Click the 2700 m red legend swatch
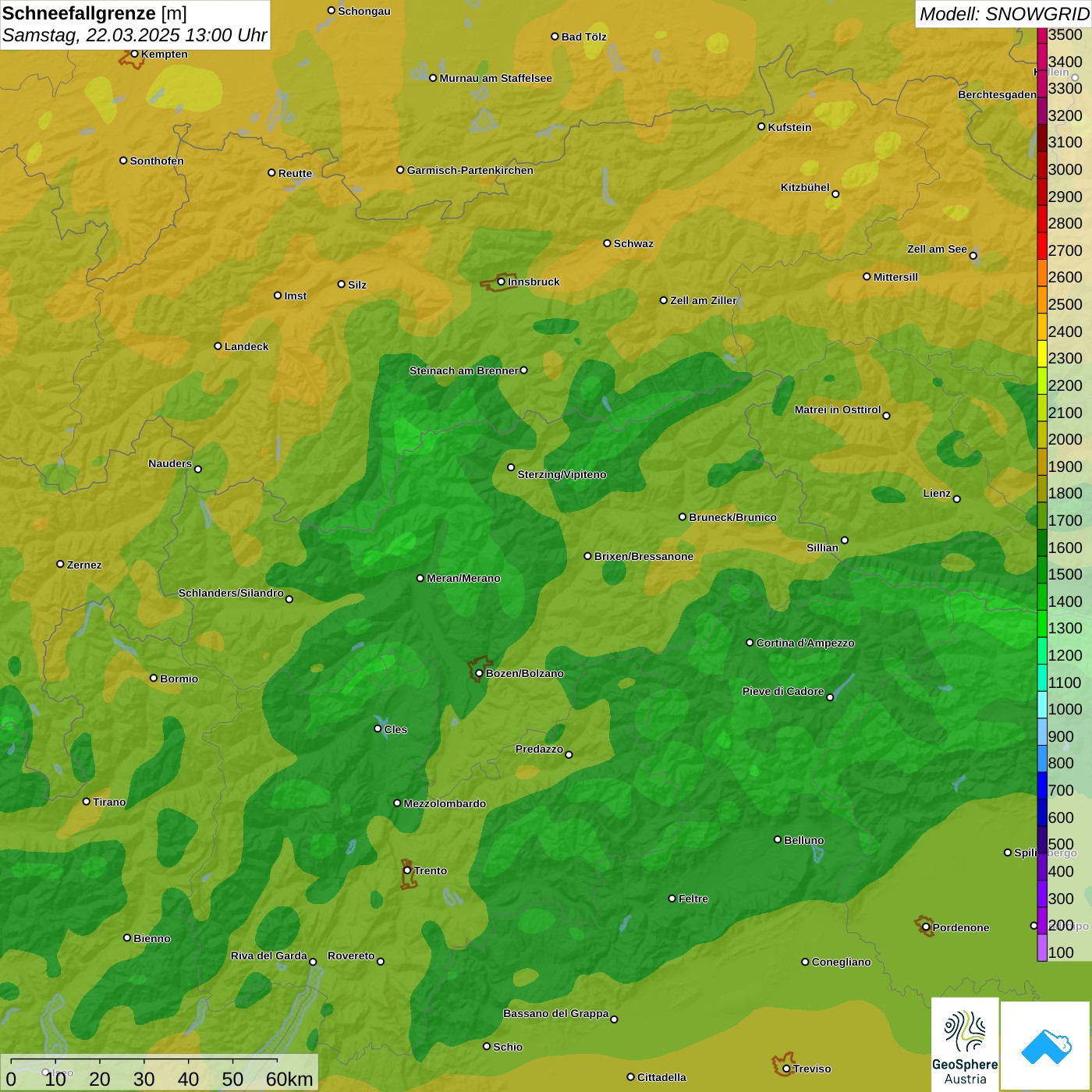This screenshot has height=1092, width=1092. point(1042,245)
